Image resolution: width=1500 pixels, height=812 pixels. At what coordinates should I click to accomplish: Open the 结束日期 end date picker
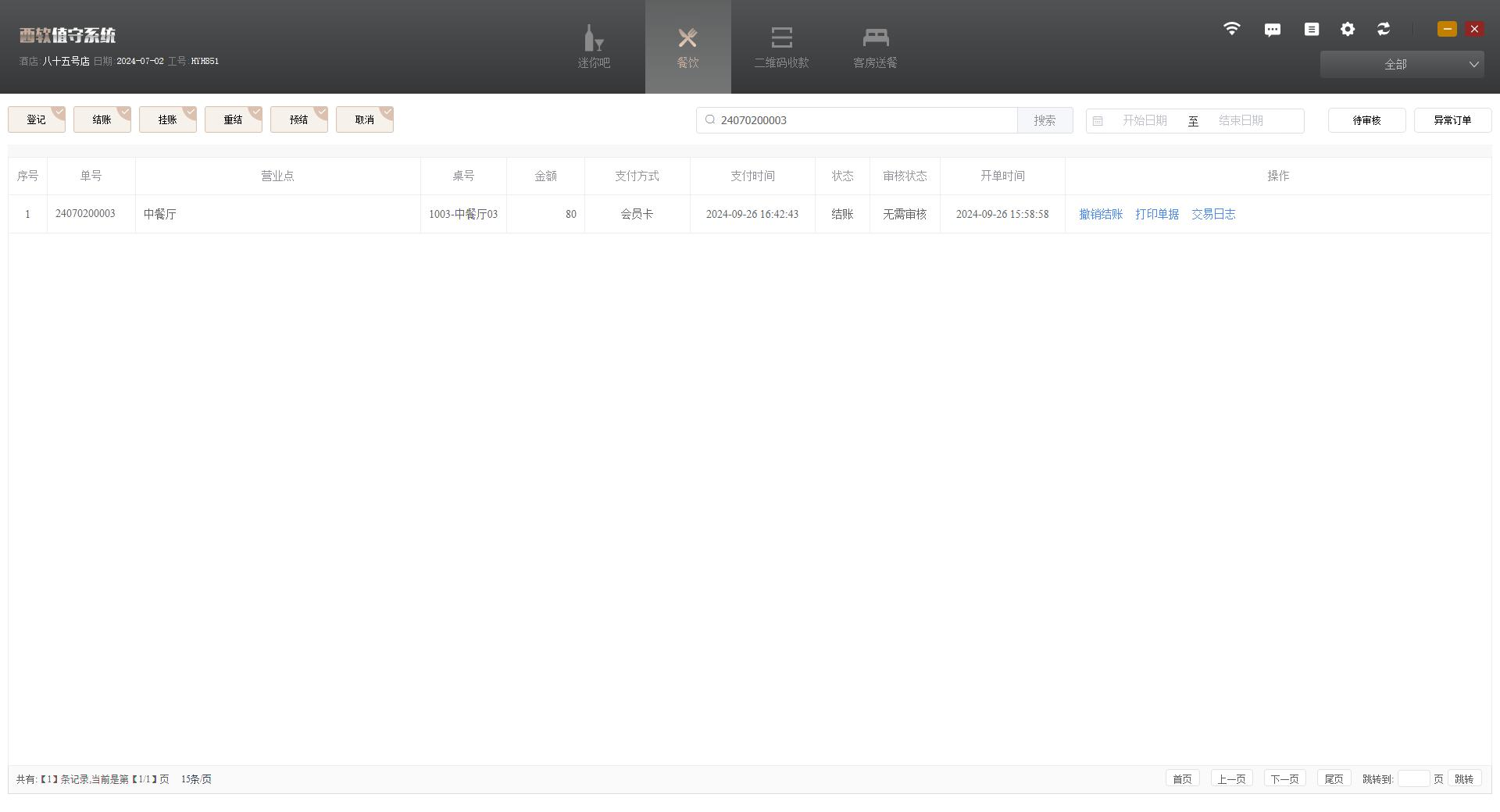1241,120
